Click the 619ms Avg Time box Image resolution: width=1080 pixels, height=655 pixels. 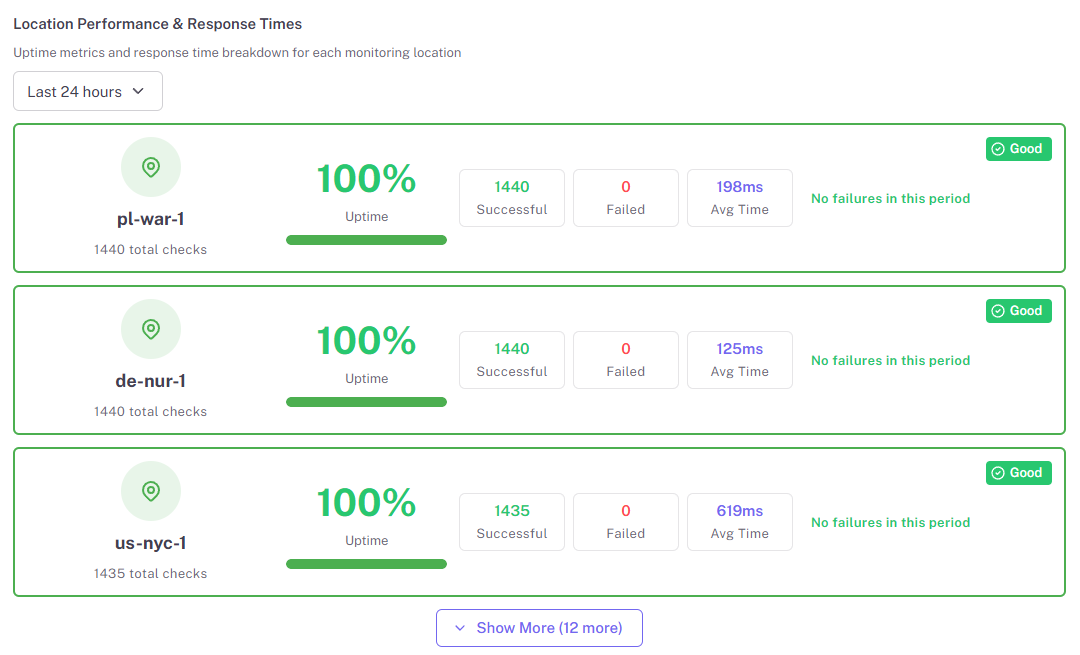[740, 522]
